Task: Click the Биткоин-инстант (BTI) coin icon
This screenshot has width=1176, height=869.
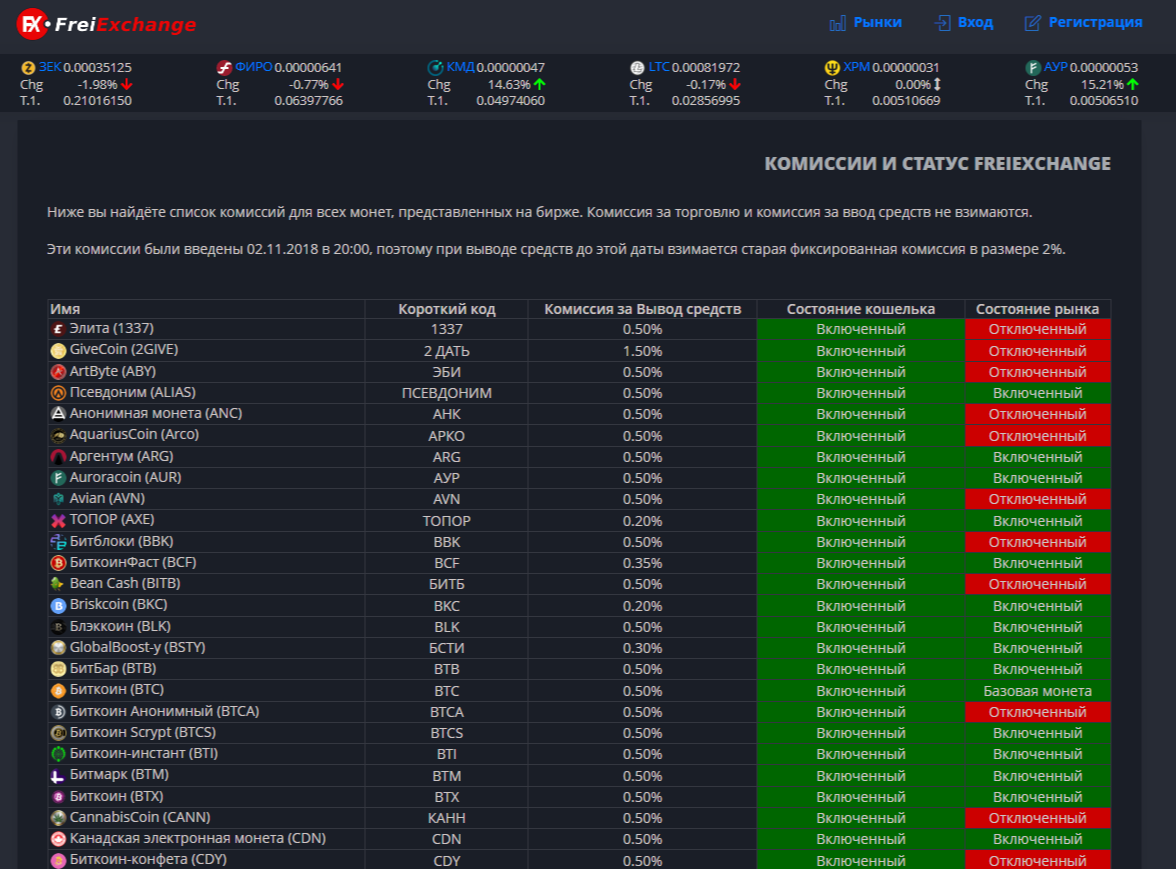Action: [58, 754]
